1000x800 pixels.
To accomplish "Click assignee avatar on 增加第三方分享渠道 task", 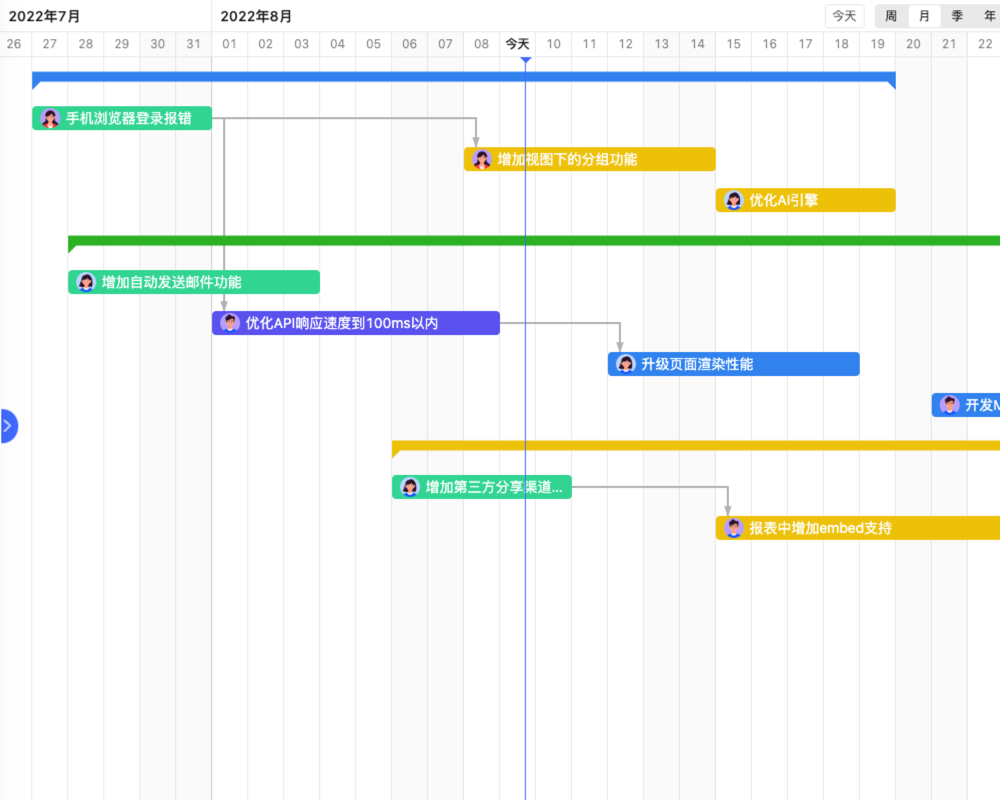I will tap(408, 487).
